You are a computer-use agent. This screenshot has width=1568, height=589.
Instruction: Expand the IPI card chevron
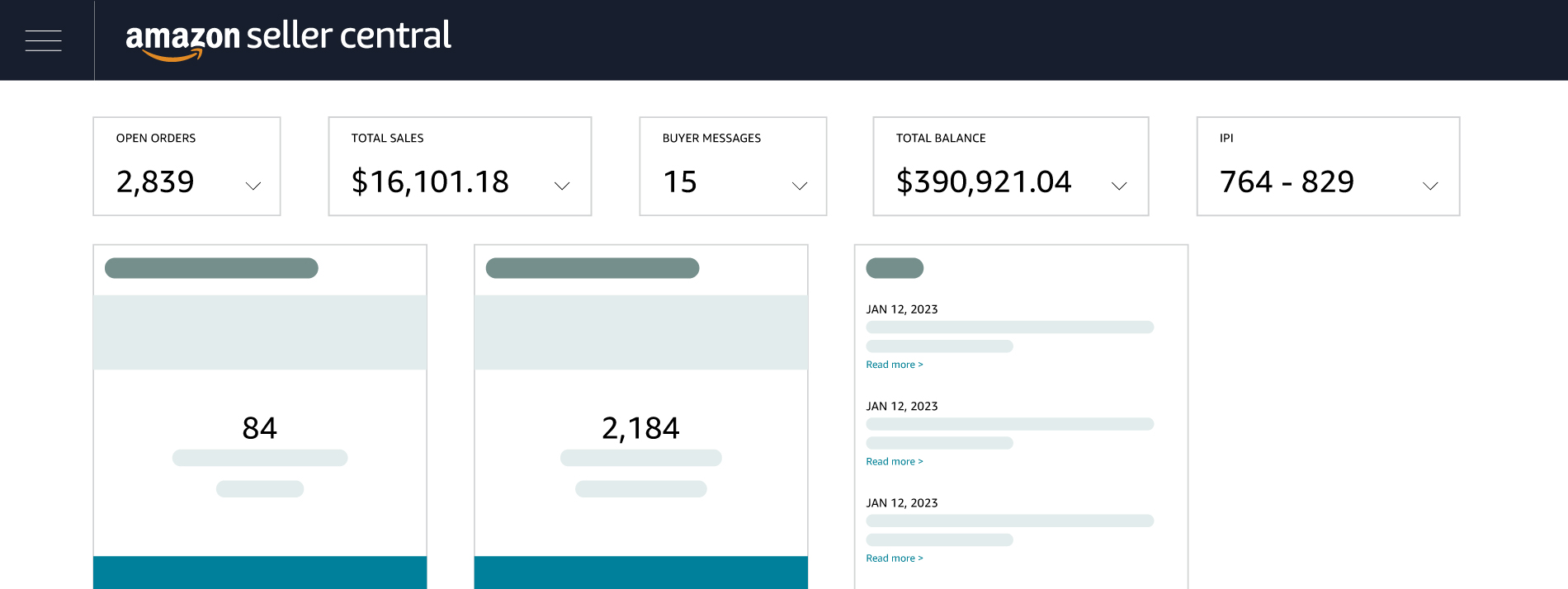(x=1430, y=186)
